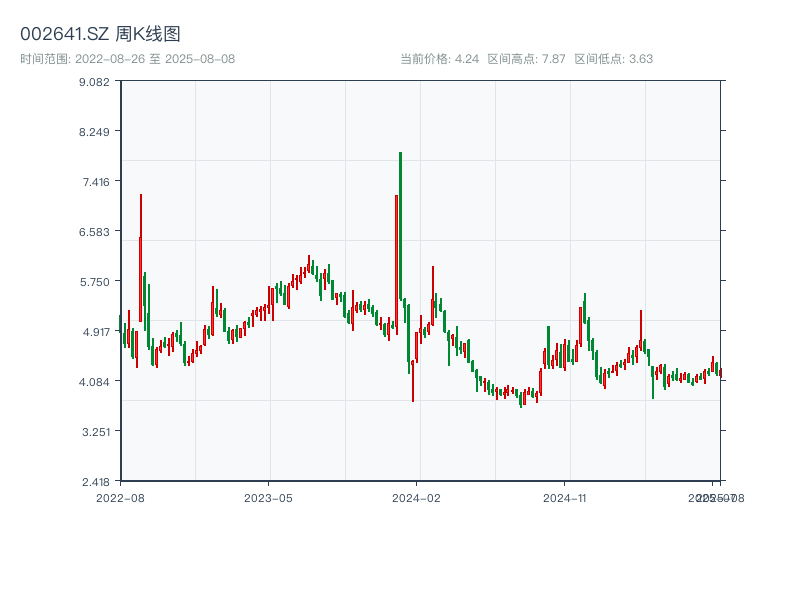Click y-axis label 7.416

tap(96, 182)
